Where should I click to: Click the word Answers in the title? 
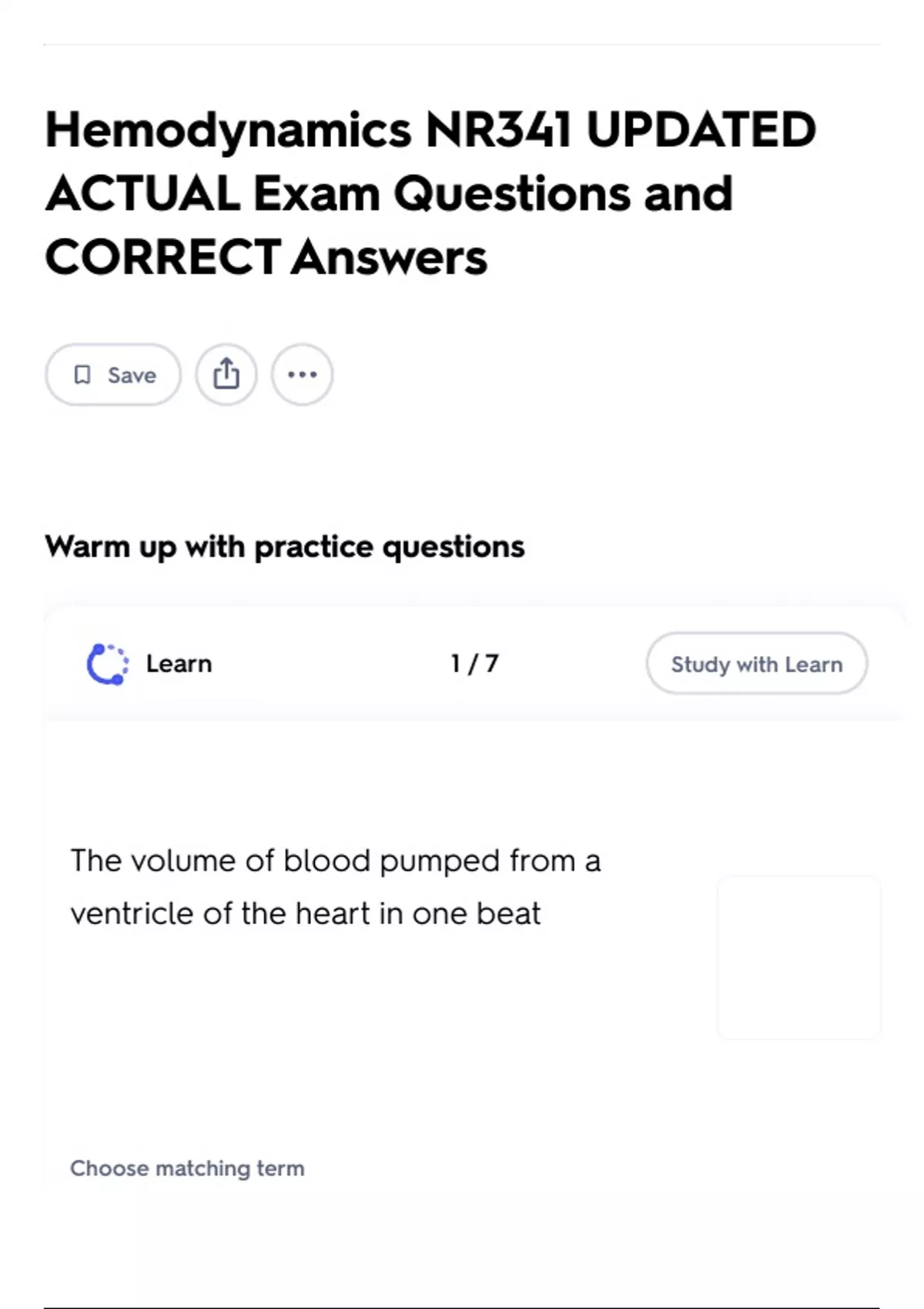390,256
